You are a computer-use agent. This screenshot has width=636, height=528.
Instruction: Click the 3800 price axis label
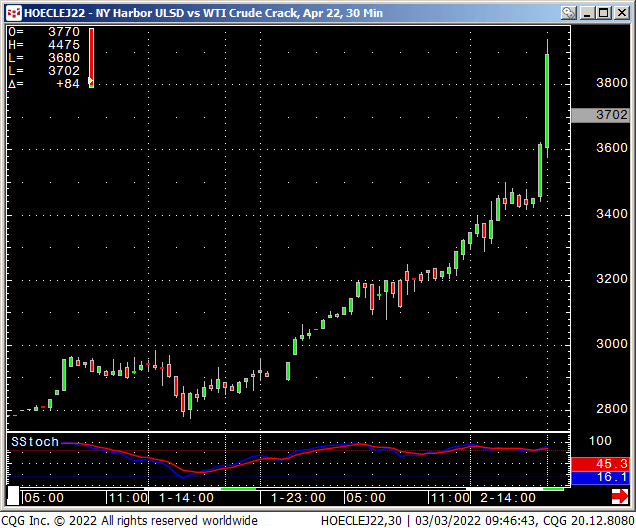tap(612, 83)
